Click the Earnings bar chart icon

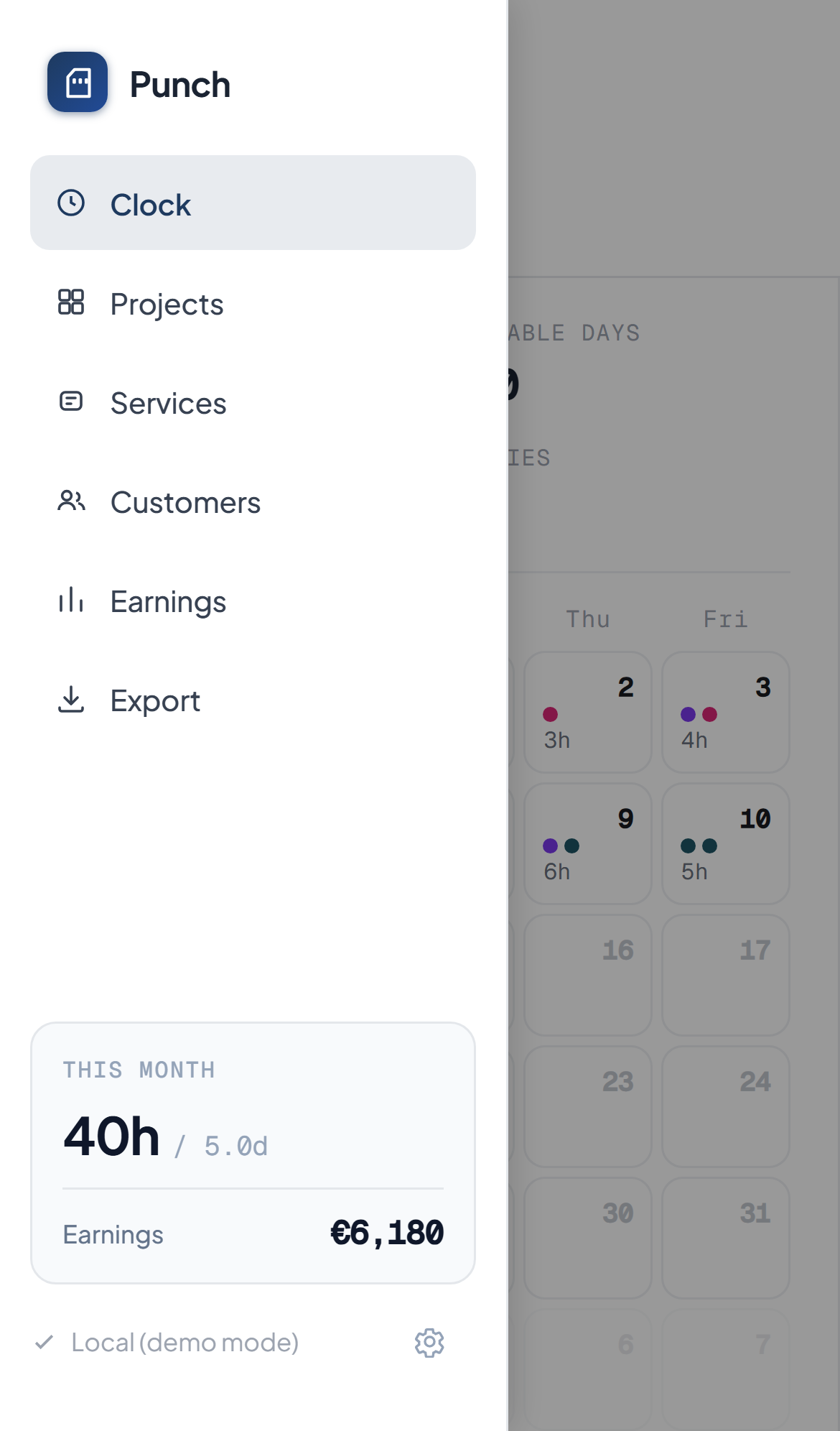pos(71,599)
